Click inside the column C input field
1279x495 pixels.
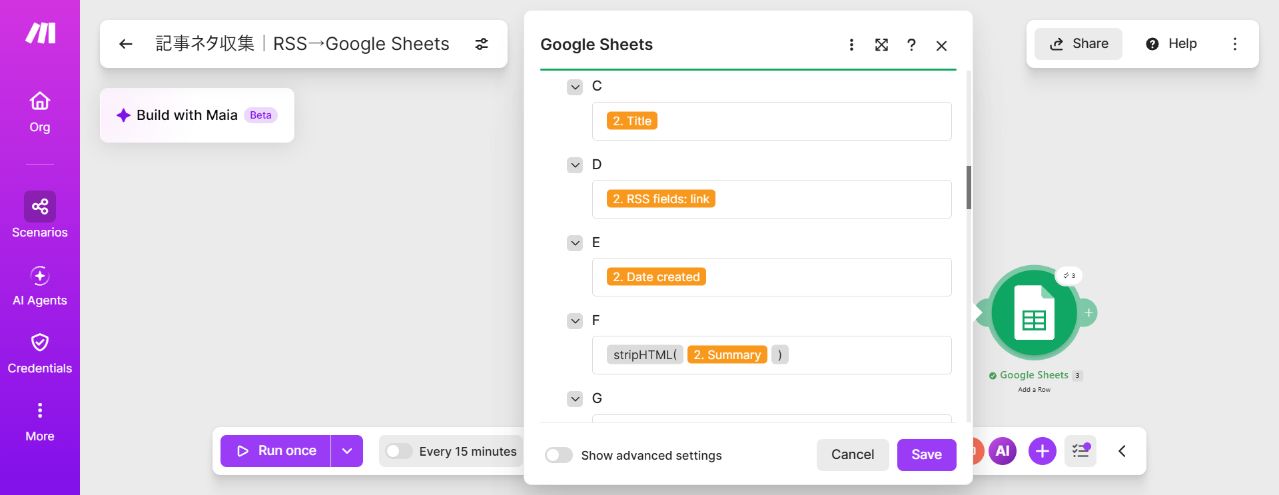click(x=771, y=121)
